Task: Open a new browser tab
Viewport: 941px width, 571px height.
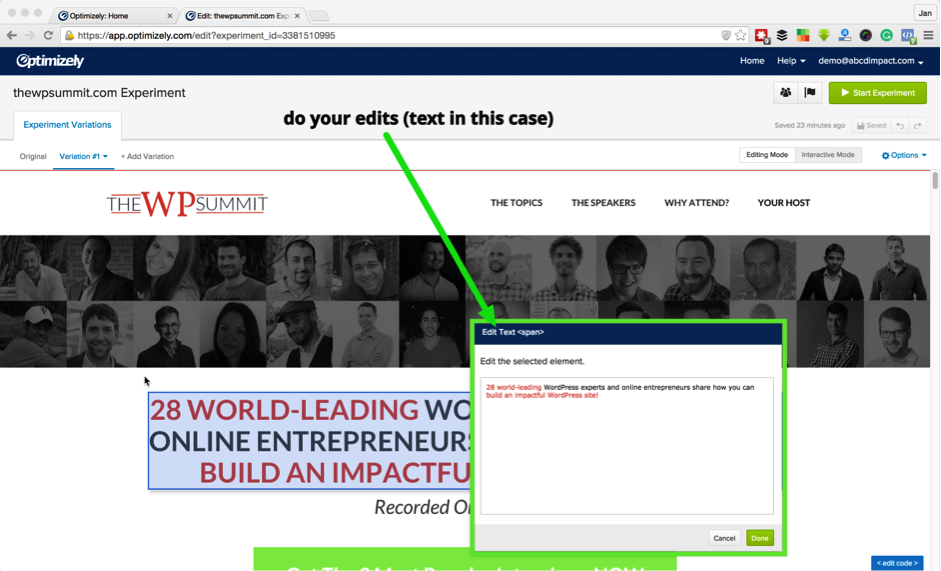Action: tap(319, 16)
